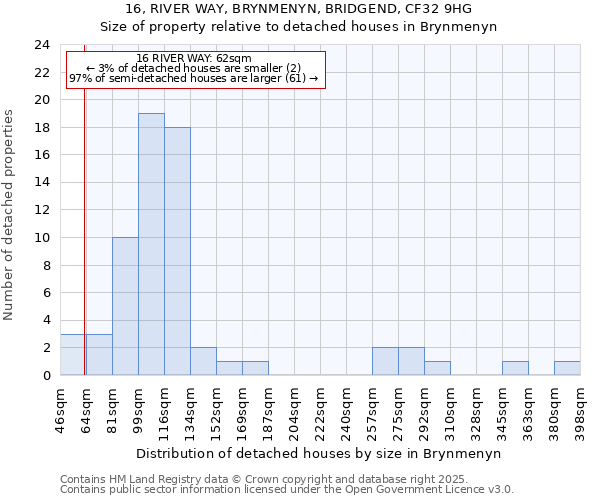Click the y-axis tick label '6'
600x500 pixels.
[x=47, y=293]
